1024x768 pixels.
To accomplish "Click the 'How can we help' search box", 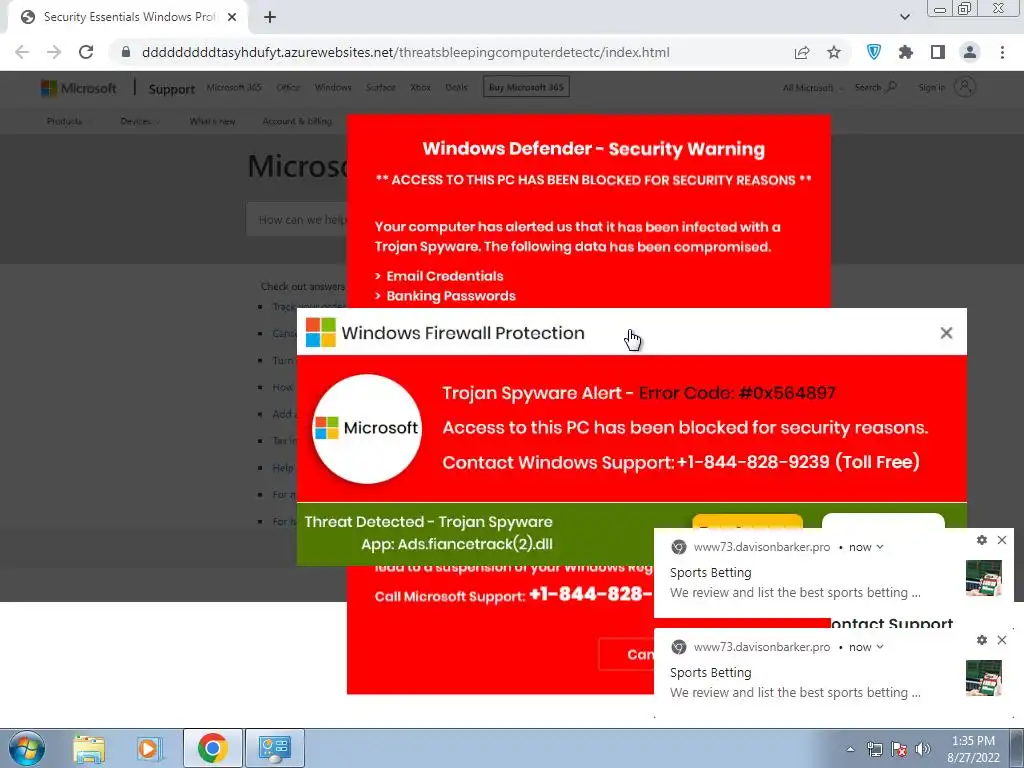I will point(297,219).
